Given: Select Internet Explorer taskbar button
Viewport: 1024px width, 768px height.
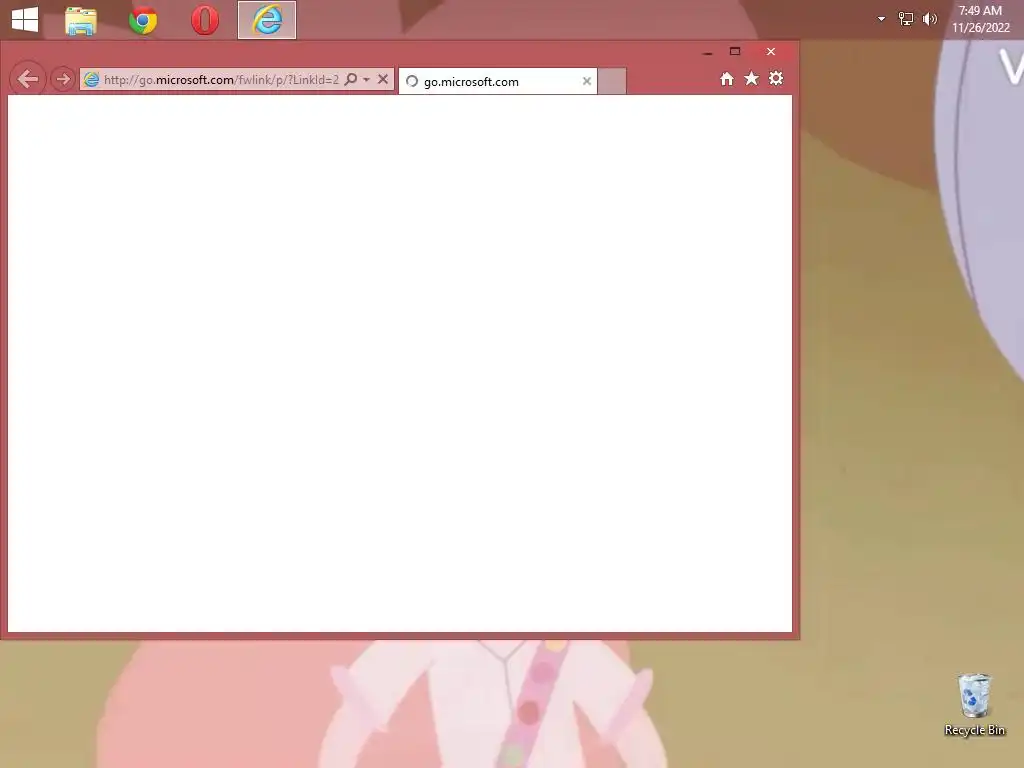Looking at the screenshot, I should point(266,20).
